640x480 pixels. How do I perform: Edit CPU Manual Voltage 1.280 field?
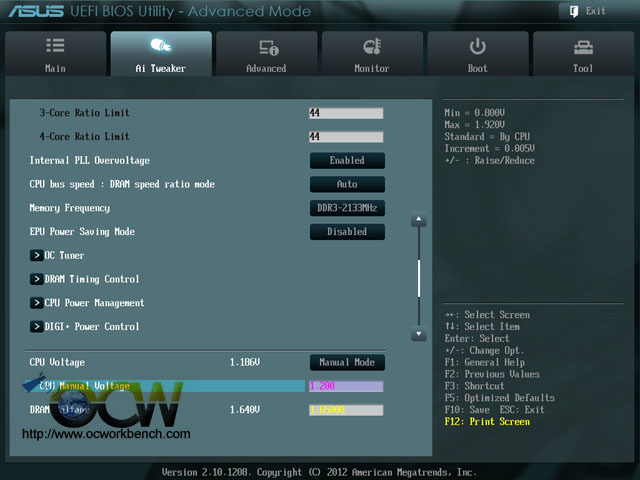[346, 386]
